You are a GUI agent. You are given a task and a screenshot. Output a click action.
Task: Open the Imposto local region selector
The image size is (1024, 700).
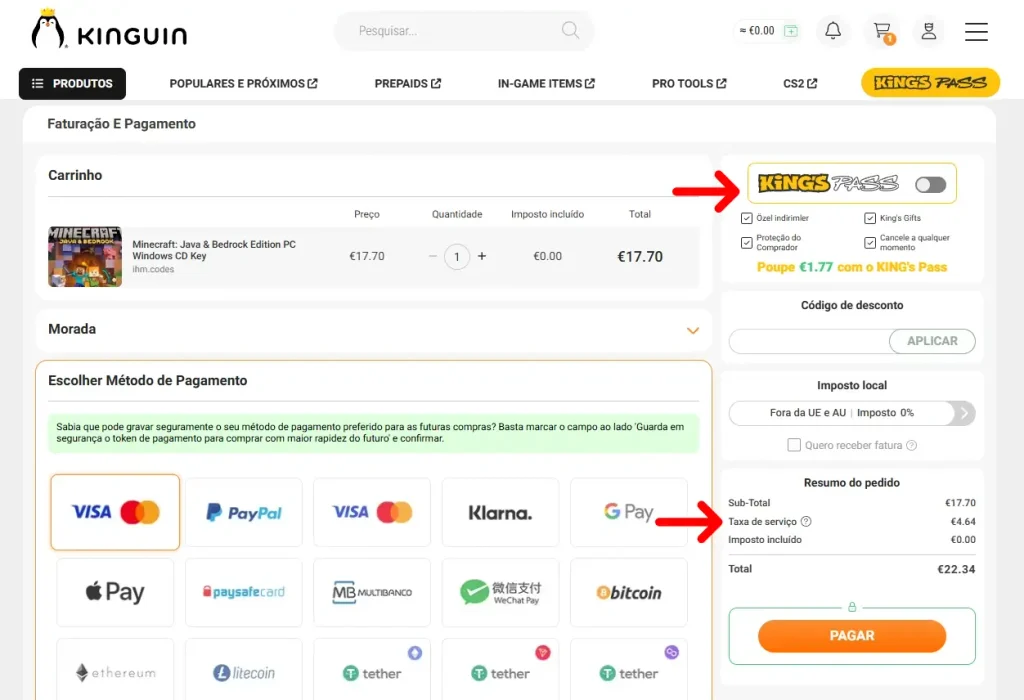852,413
